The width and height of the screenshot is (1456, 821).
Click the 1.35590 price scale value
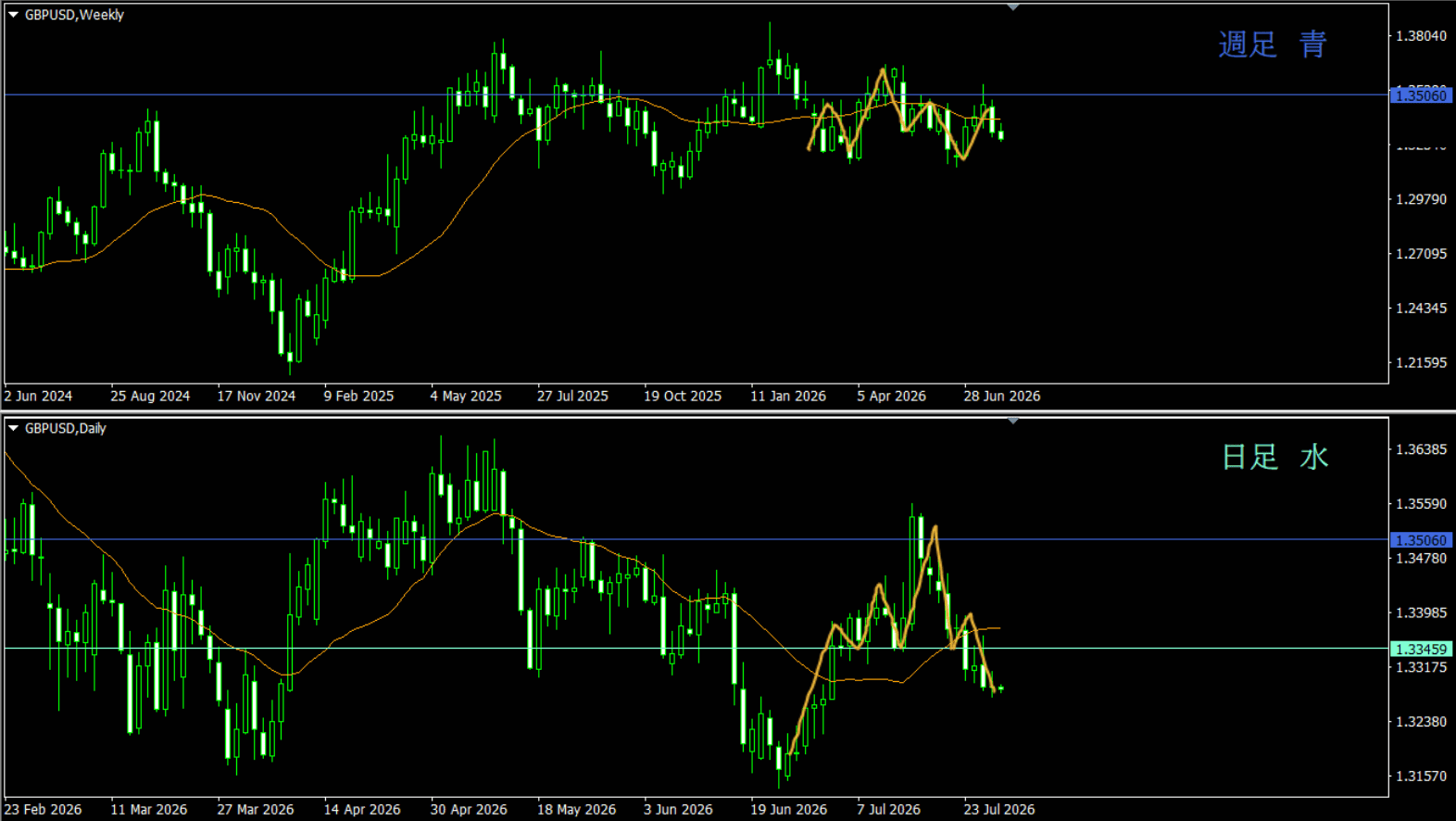point(1421,504)
